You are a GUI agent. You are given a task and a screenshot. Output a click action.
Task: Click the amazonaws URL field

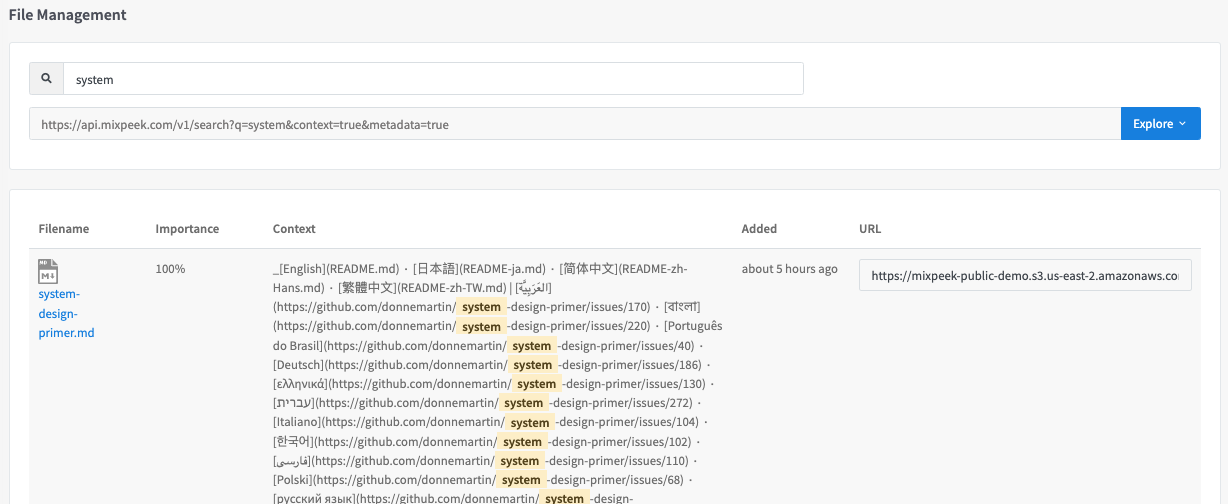tap(1025, 275)
